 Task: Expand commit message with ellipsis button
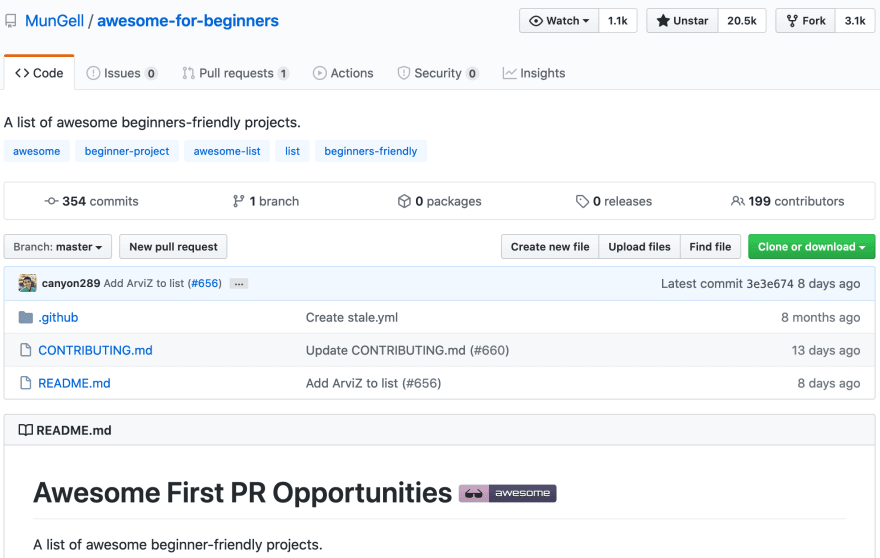point(239,284)
